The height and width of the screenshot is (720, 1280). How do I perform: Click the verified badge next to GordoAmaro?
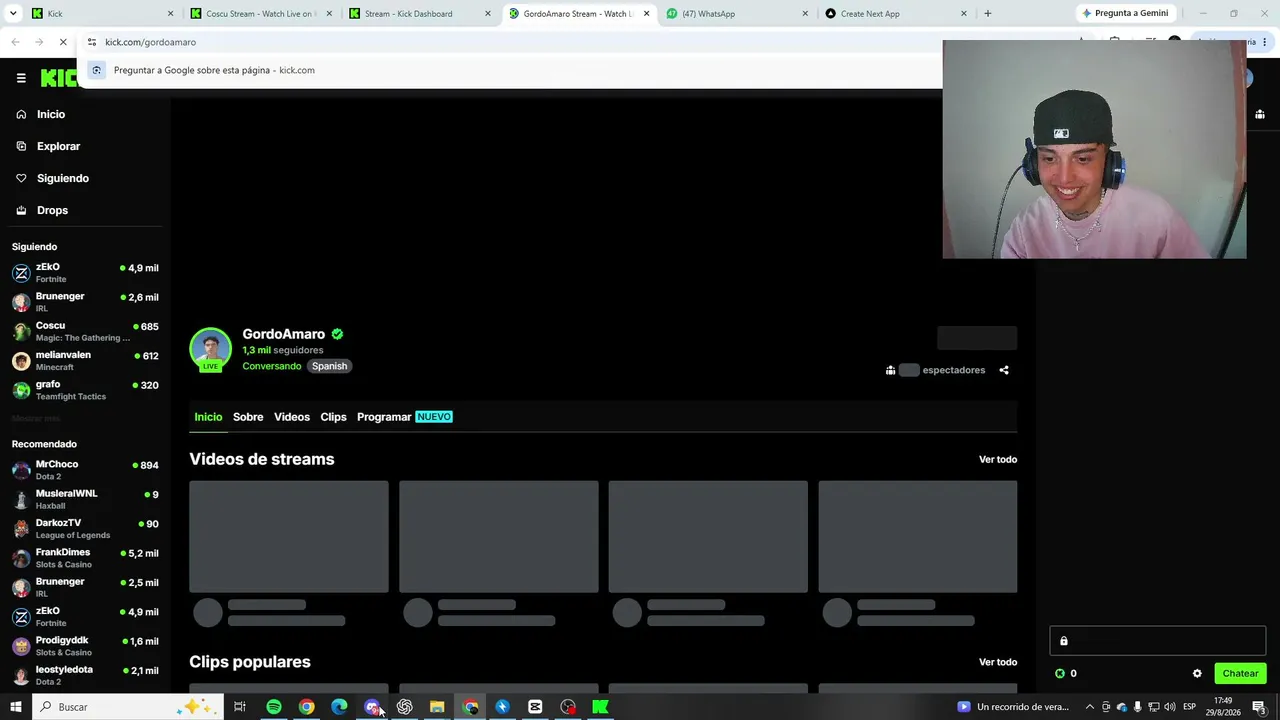pos(338,334)
